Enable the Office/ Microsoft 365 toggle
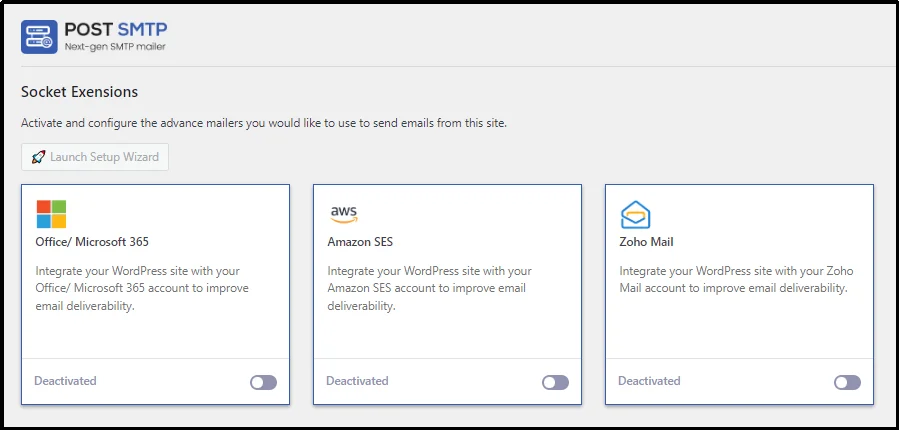Screen dimensions: 899x430 click(263, 382)
